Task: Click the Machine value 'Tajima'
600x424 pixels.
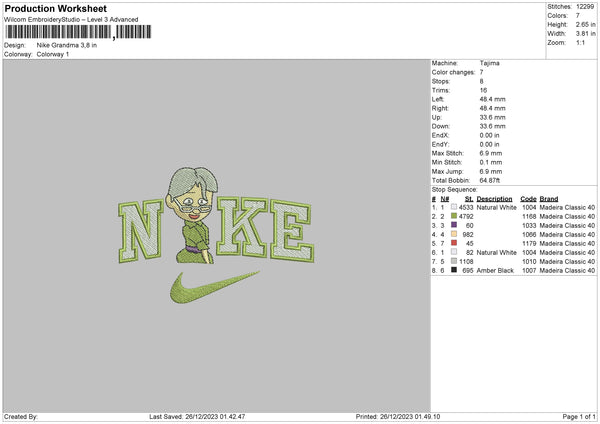Action: [489, 63]
